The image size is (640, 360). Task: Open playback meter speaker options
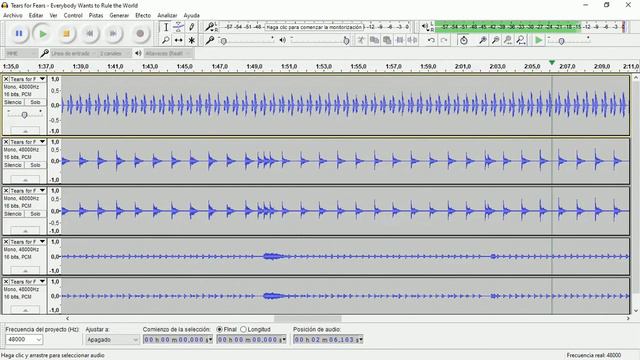[427, 27]
